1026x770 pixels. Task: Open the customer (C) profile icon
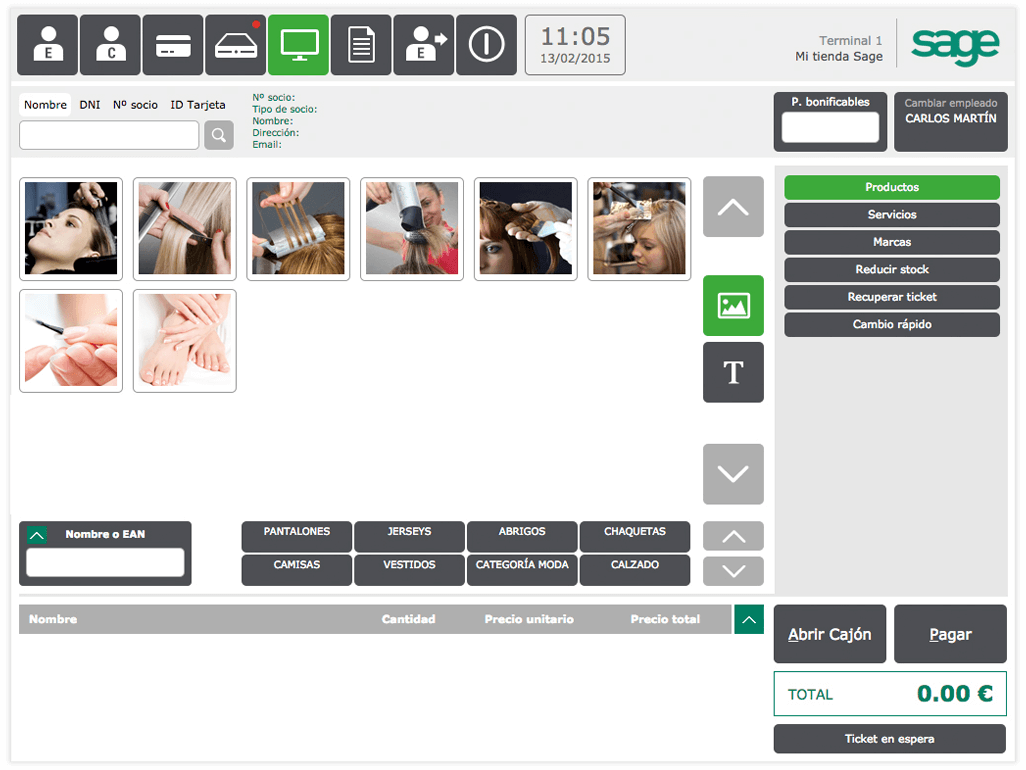click(x=110, y=44)
